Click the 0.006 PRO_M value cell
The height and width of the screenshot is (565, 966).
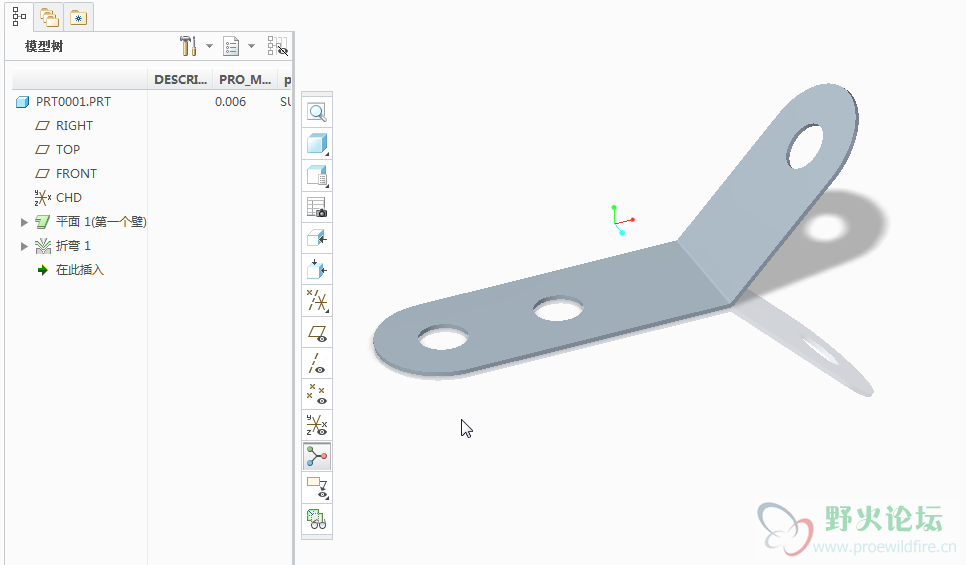tap(230, 102)
